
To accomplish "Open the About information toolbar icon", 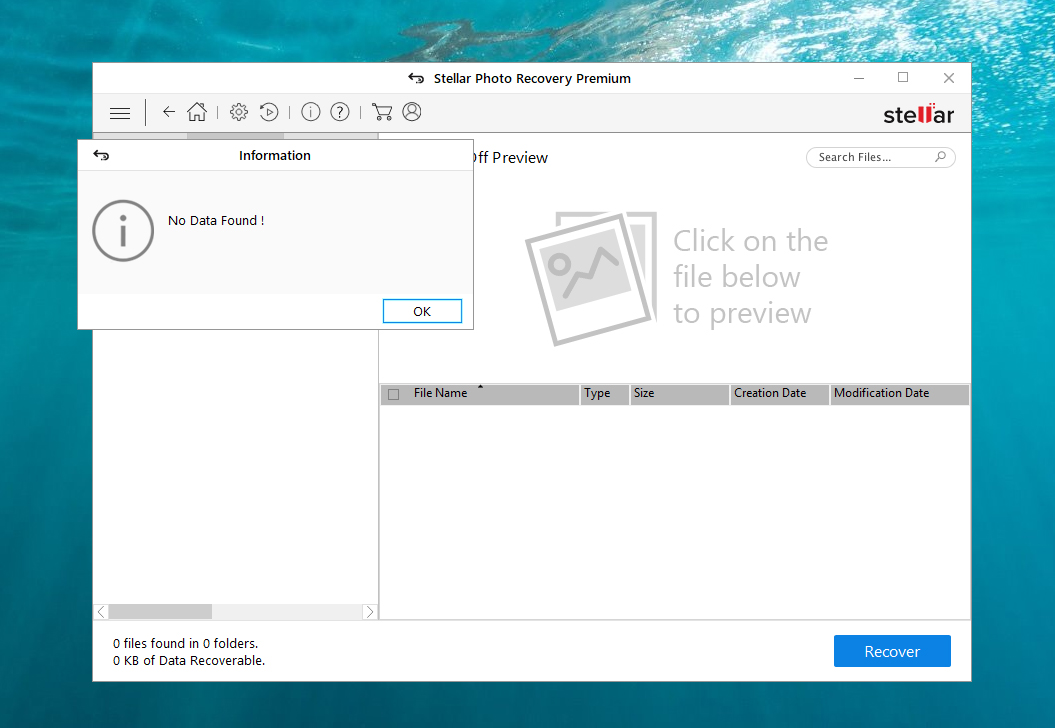I will [x=310, y=112].
